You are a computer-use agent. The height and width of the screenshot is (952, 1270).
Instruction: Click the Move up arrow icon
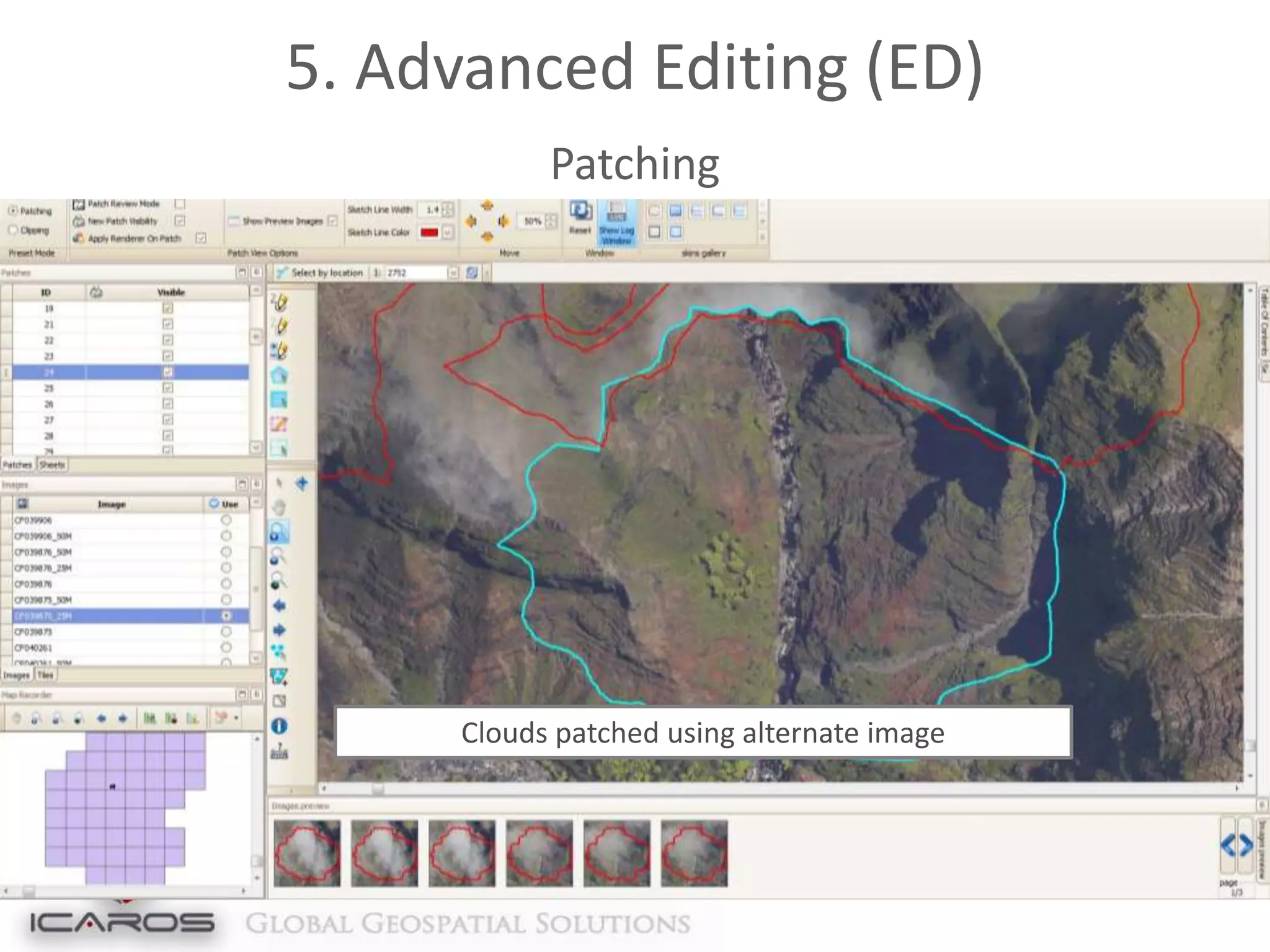pyautogui.click(x=487, y=206)
